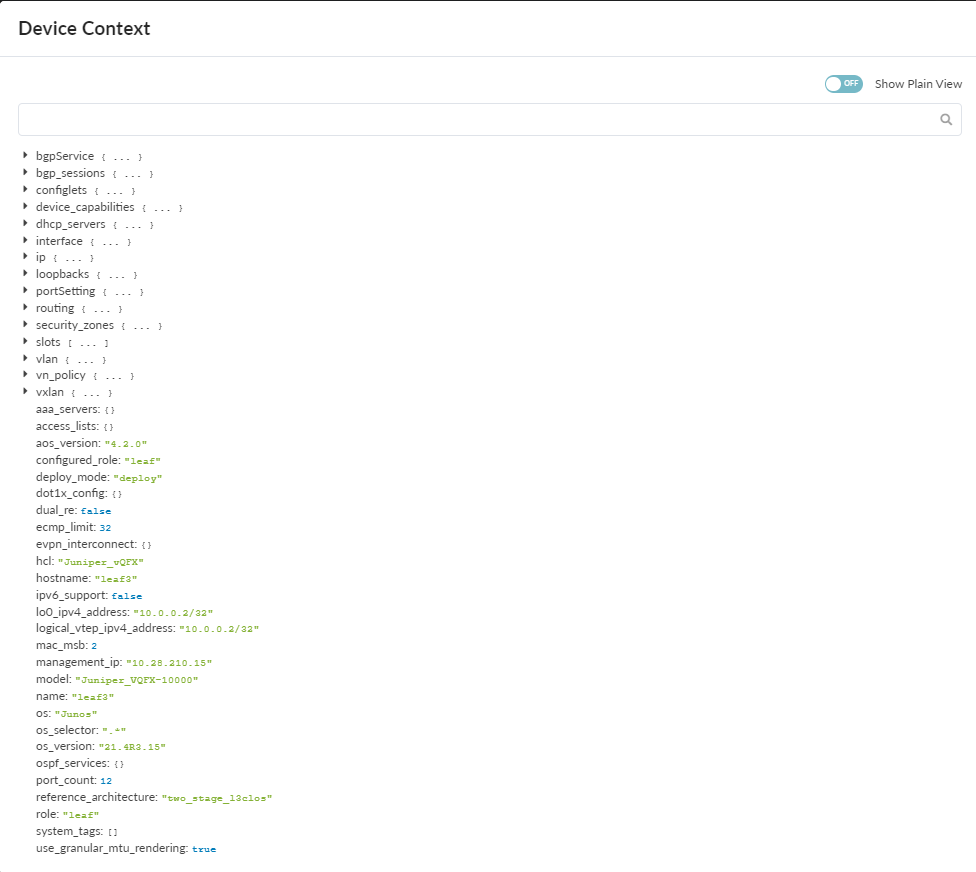Expand the security_zones node
Viewport: 976px width, 872px height.
click(26, 325)
